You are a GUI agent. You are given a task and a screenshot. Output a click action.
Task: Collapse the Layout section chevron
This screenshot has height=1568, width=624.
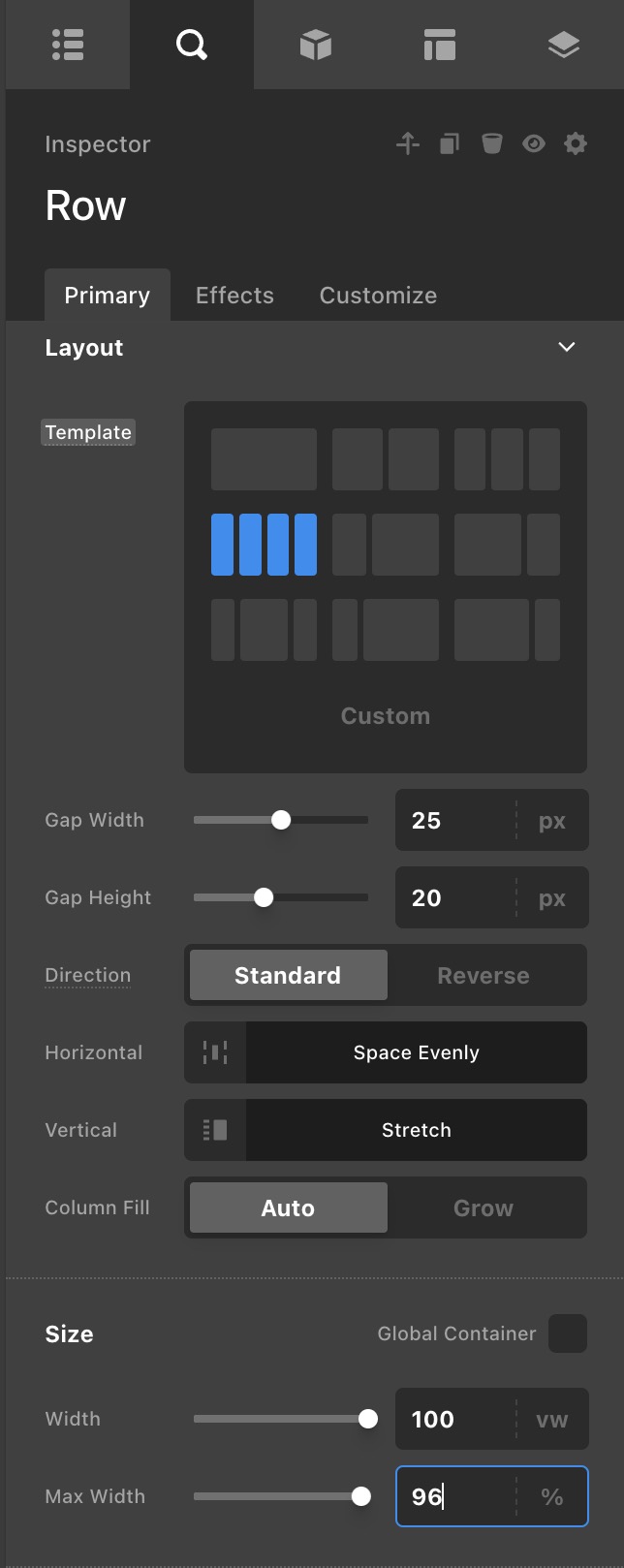pos(567,347)
